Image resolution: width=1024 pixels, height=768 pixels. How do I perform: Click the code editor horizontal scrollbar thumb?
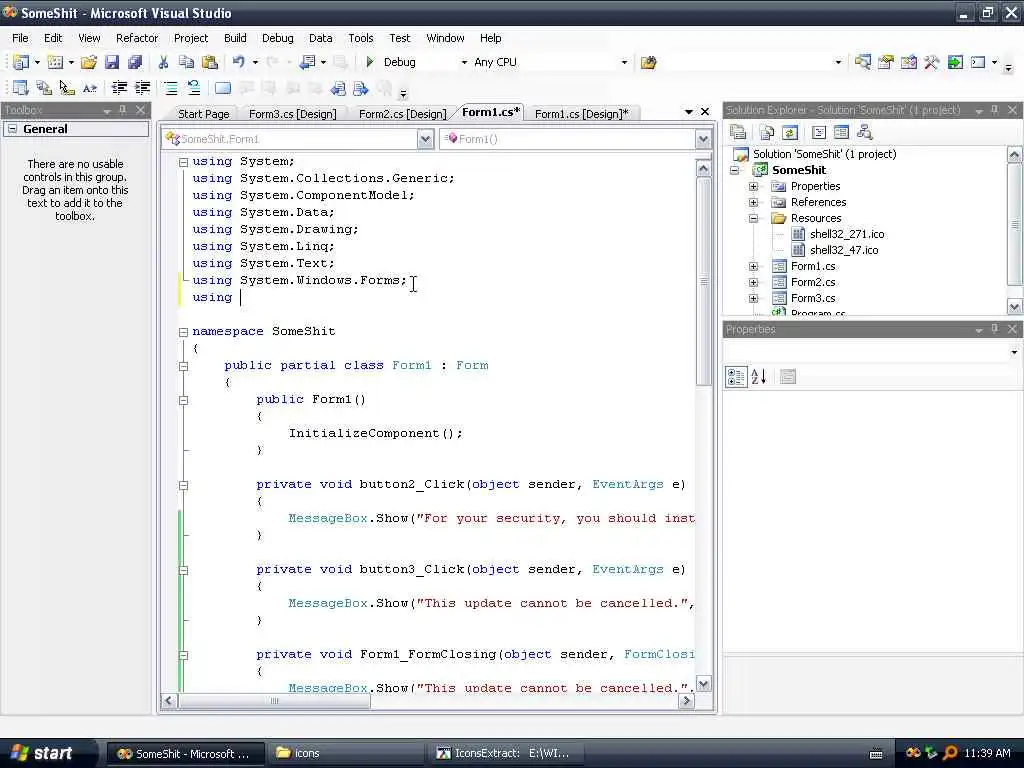coord(274,701)
